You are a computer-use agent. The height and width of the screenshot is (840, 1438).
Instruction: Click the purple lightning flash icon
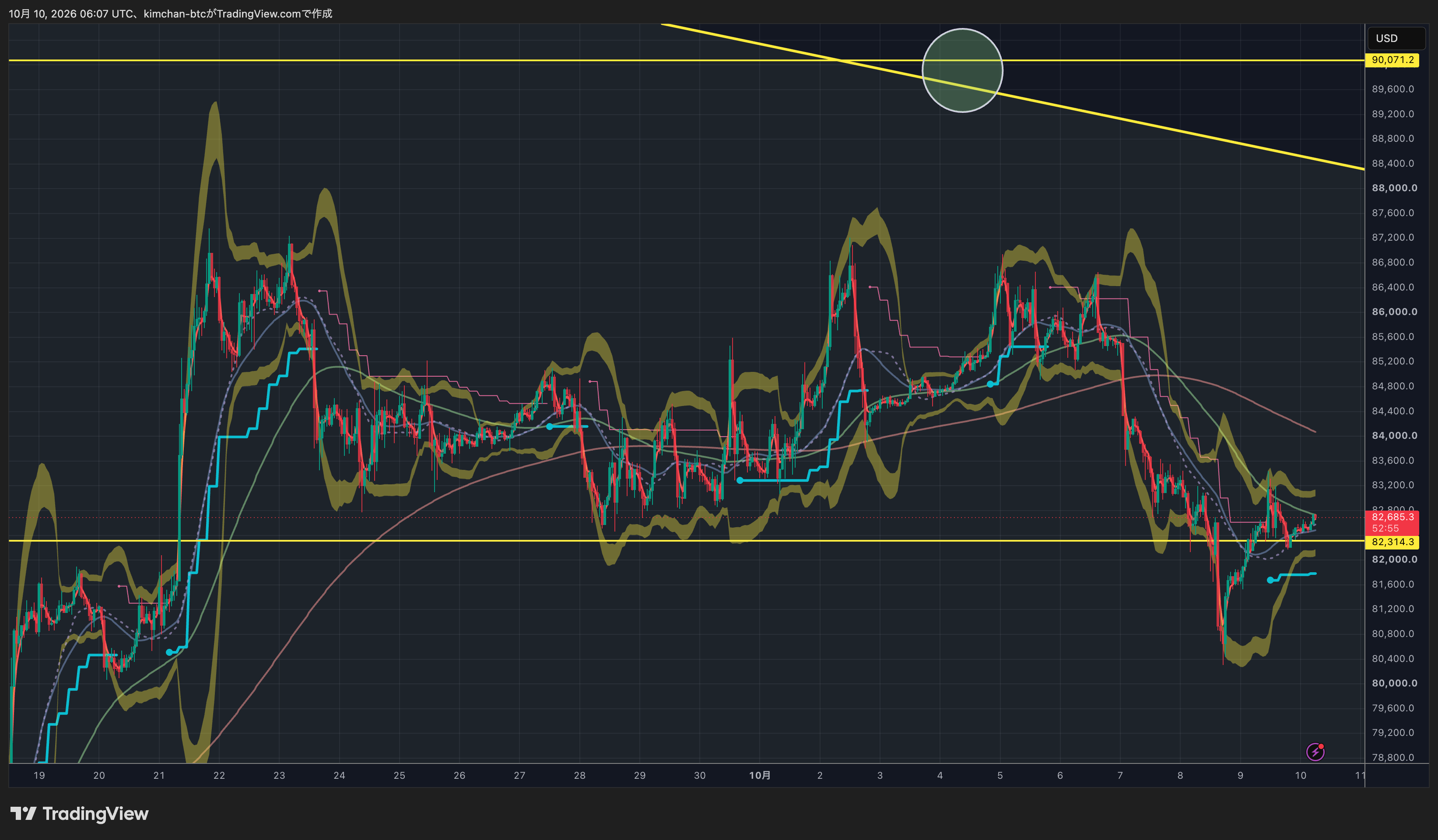pos(1315,752)
